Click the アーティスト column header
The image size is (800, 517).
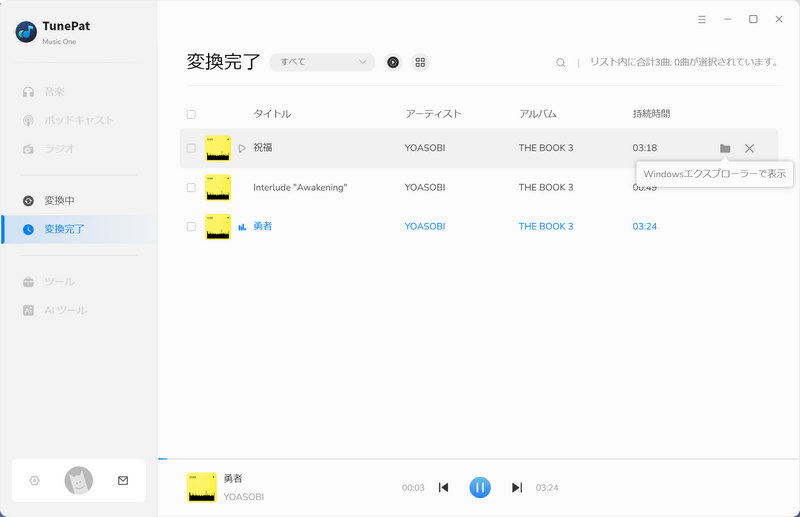(433, 114)
